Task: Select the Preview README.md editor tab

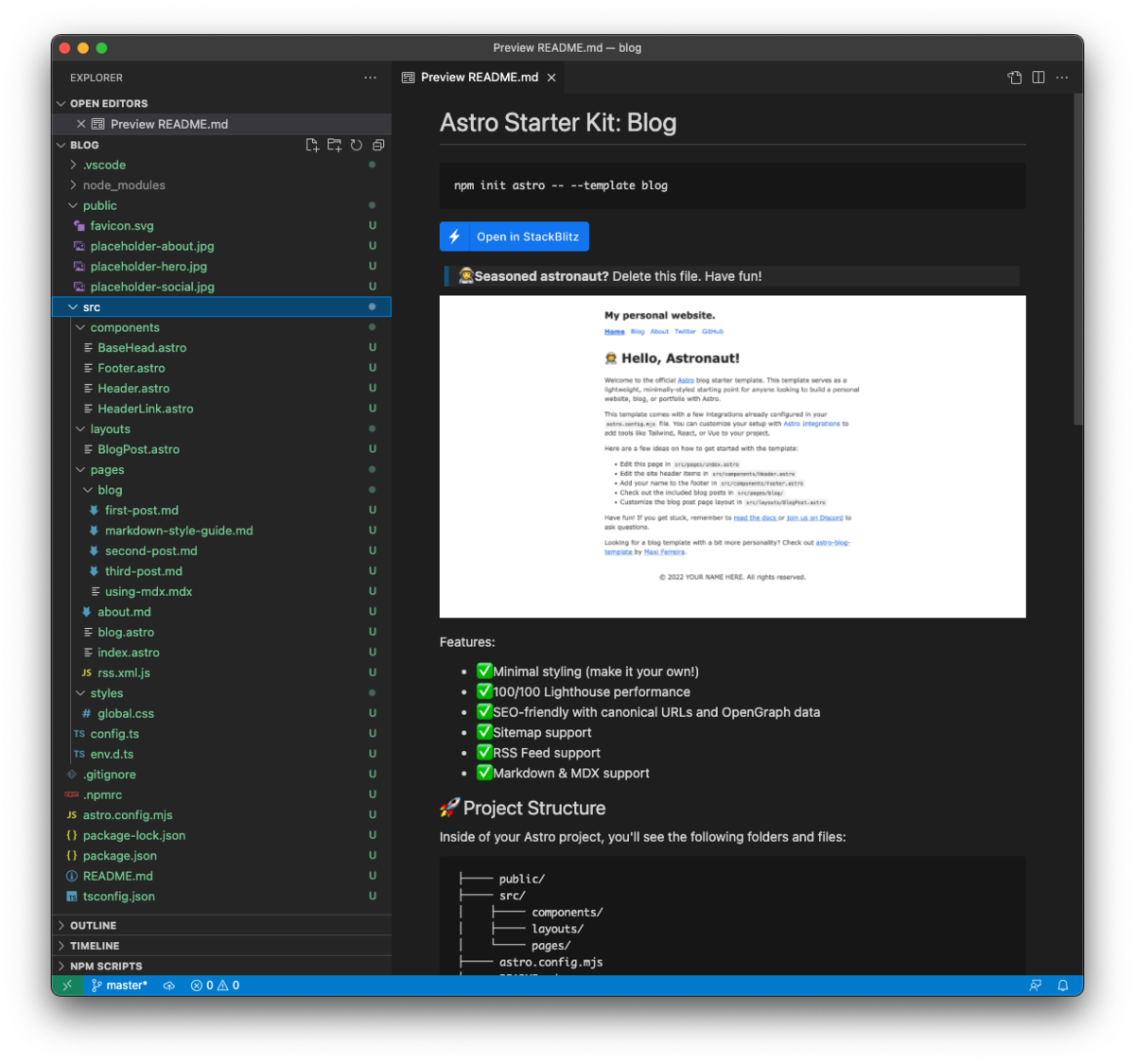Action: (479, 78)
